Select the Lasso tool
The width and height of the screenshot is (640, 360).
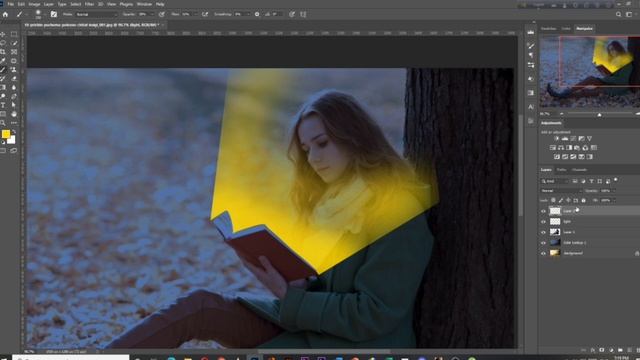[x=3, y=43]
